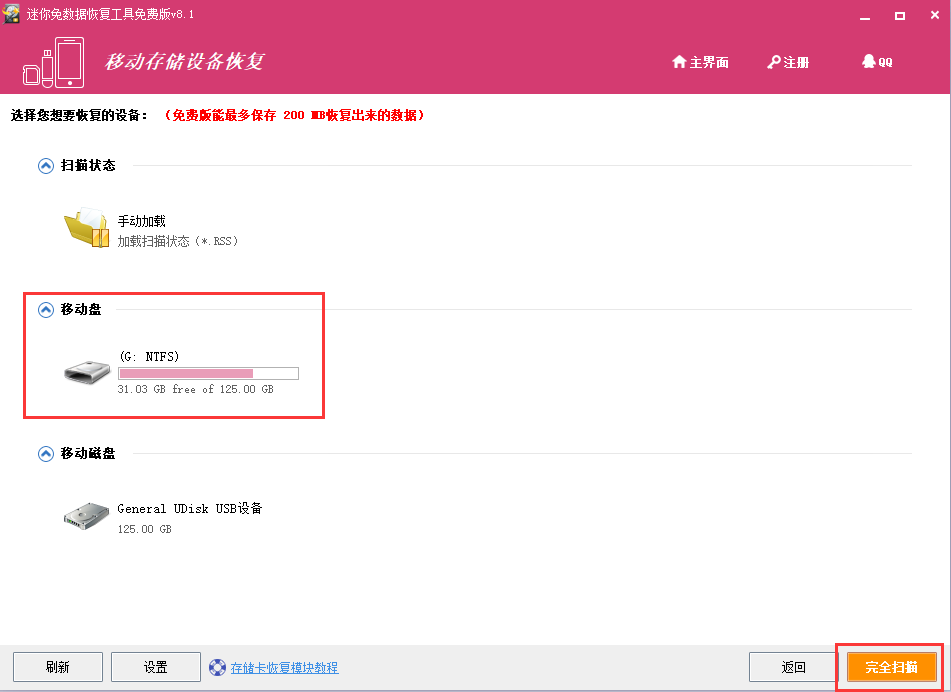
Task: Open the 存储卡恢复模块教程 tutorial link
Action: pos(284,668)
